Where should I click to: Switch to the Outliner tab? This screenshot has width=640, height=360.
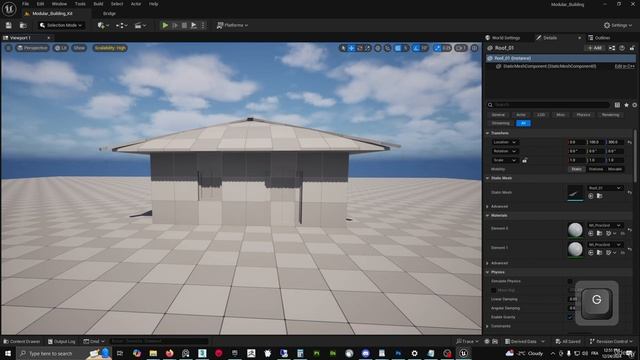(x=599, y=38)
